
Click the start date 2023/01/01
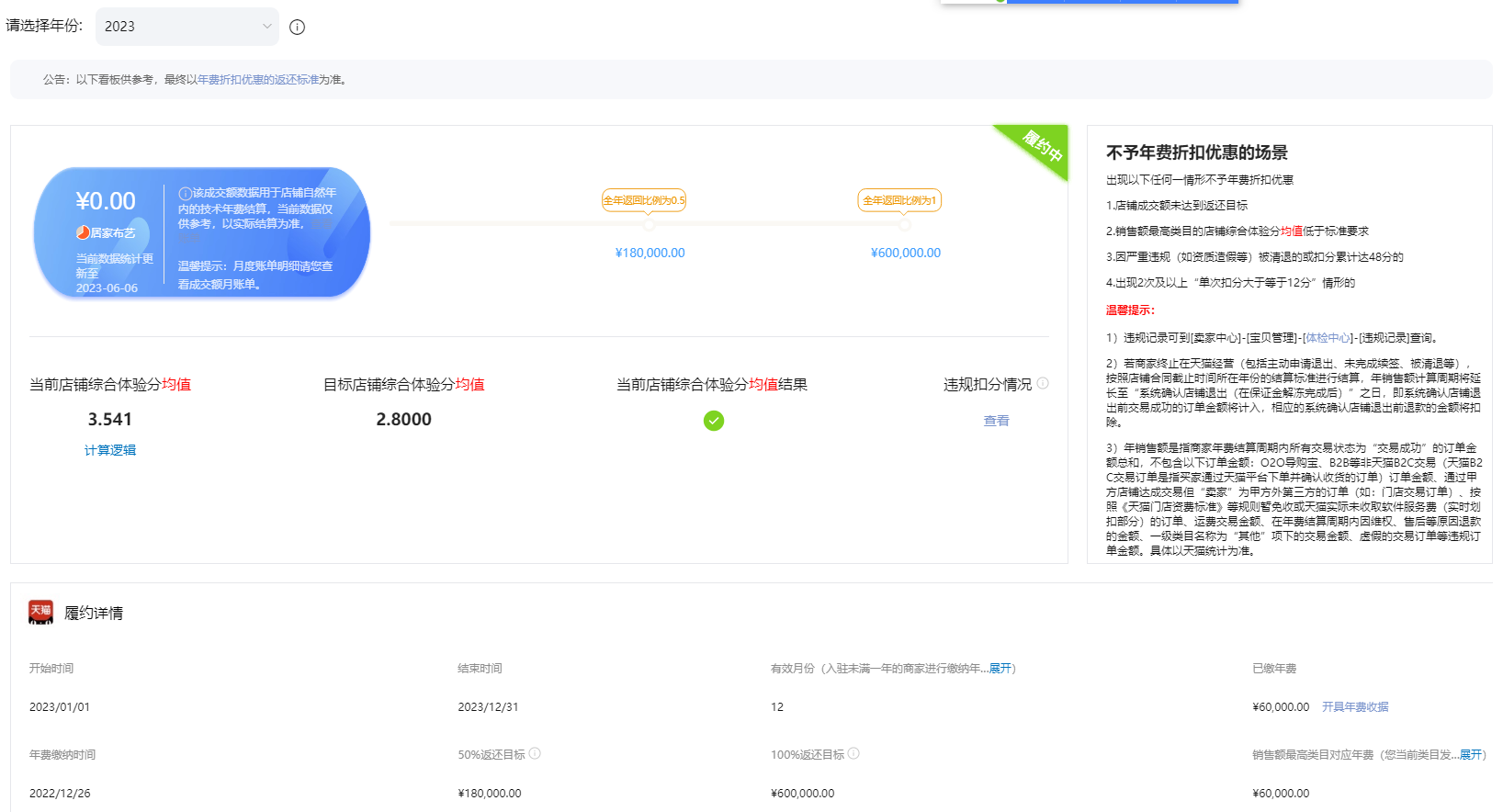click(60, 707)
